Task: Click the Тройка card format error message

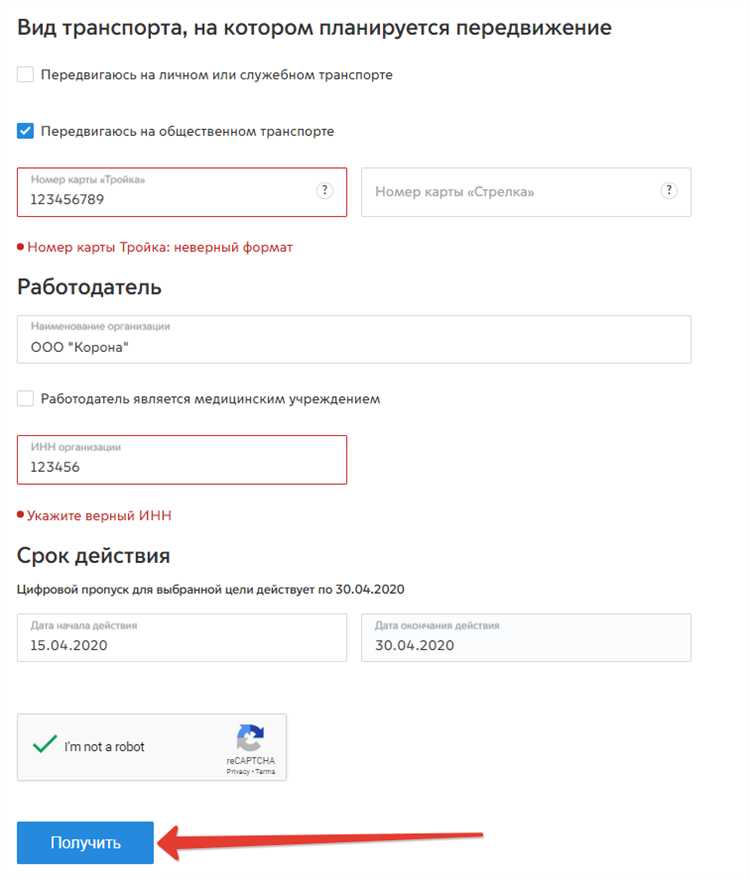Action: coord(160,246)
